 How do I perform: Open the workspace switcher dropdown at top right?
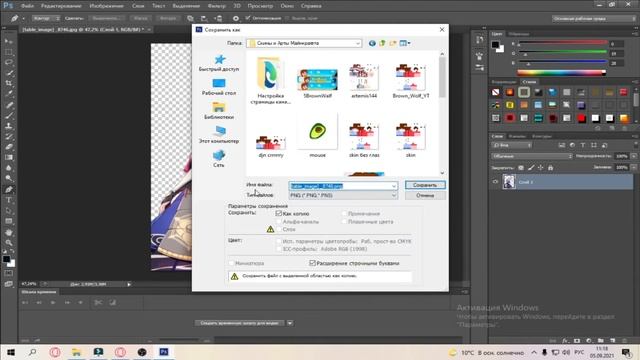[x=594, y=18]
